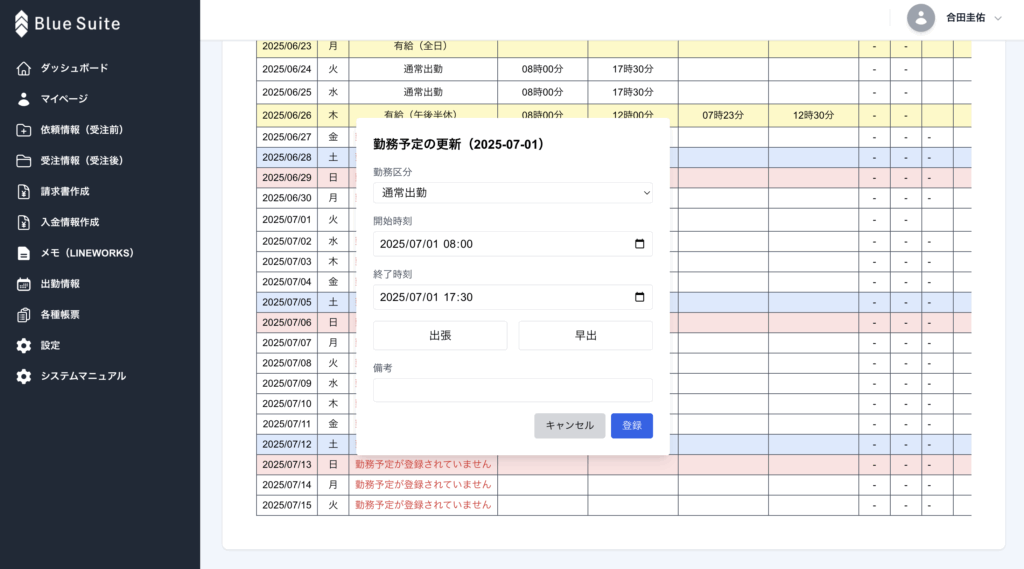Image resolution: width=1024 pixels, height=569 pixels.
Task: Click the 出勤情報 calendar icon
Action: (x=24, y=284)
